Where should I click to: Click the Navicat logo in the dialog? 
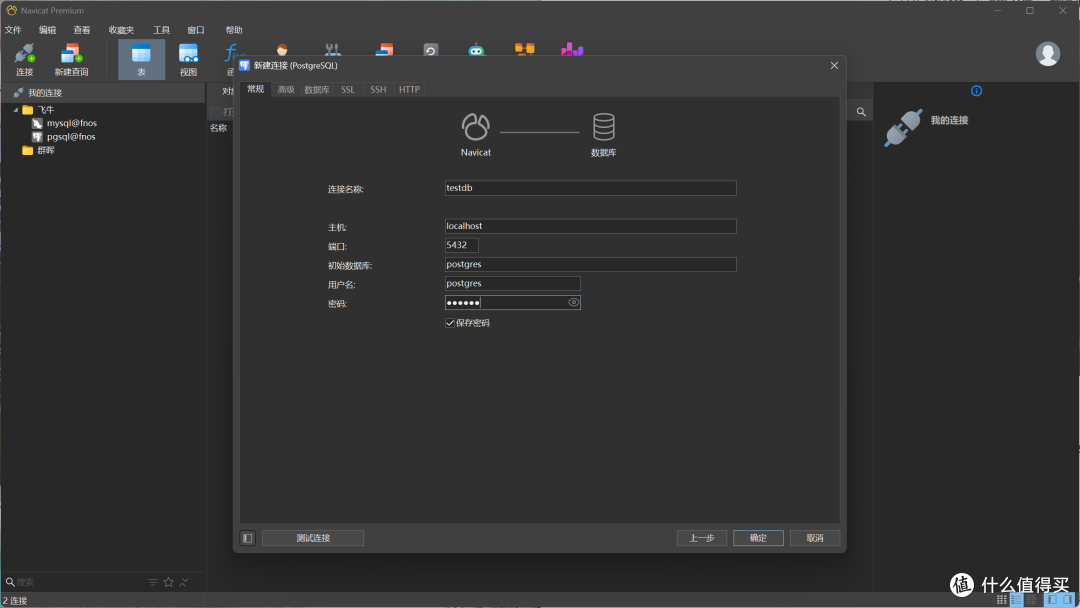pos(475,127)
